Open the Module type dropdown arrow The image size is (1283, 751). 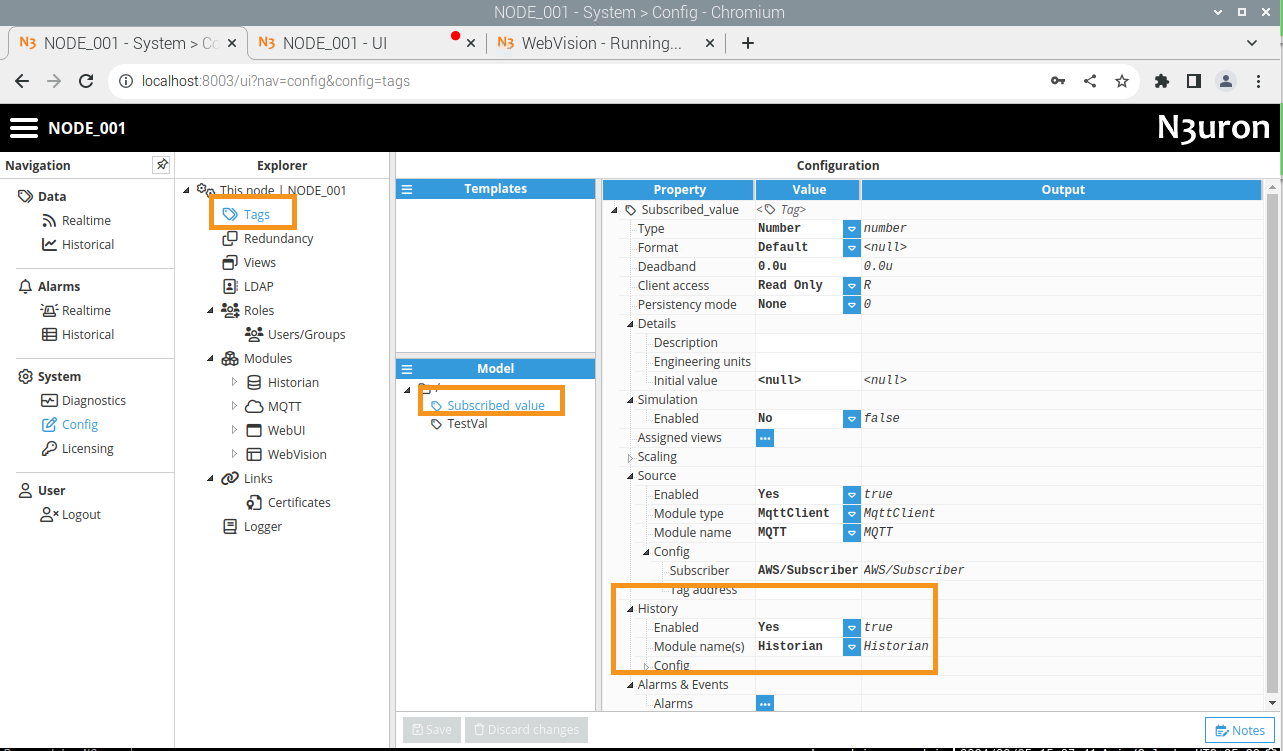point(852,514)
